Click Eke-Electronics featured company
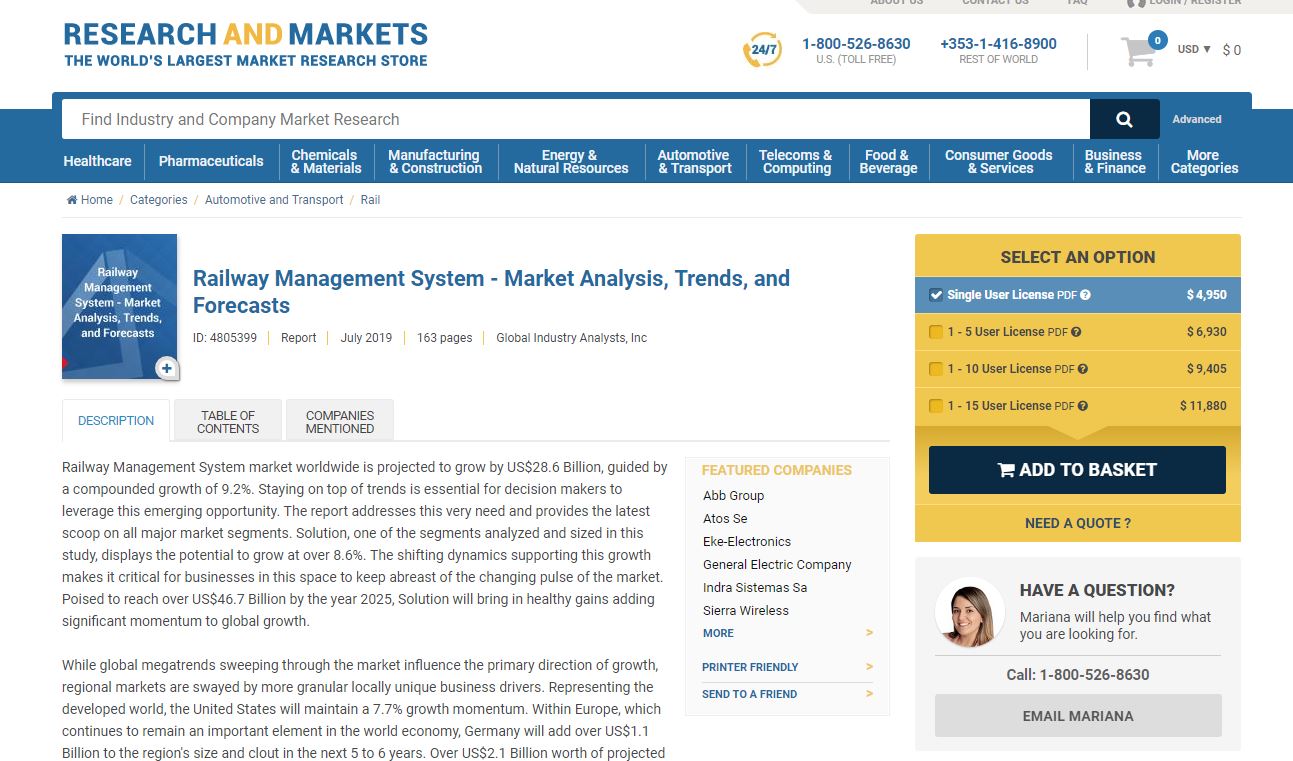Image resolution: width=1293 pixels, height=761 pixels. point(747,542)
